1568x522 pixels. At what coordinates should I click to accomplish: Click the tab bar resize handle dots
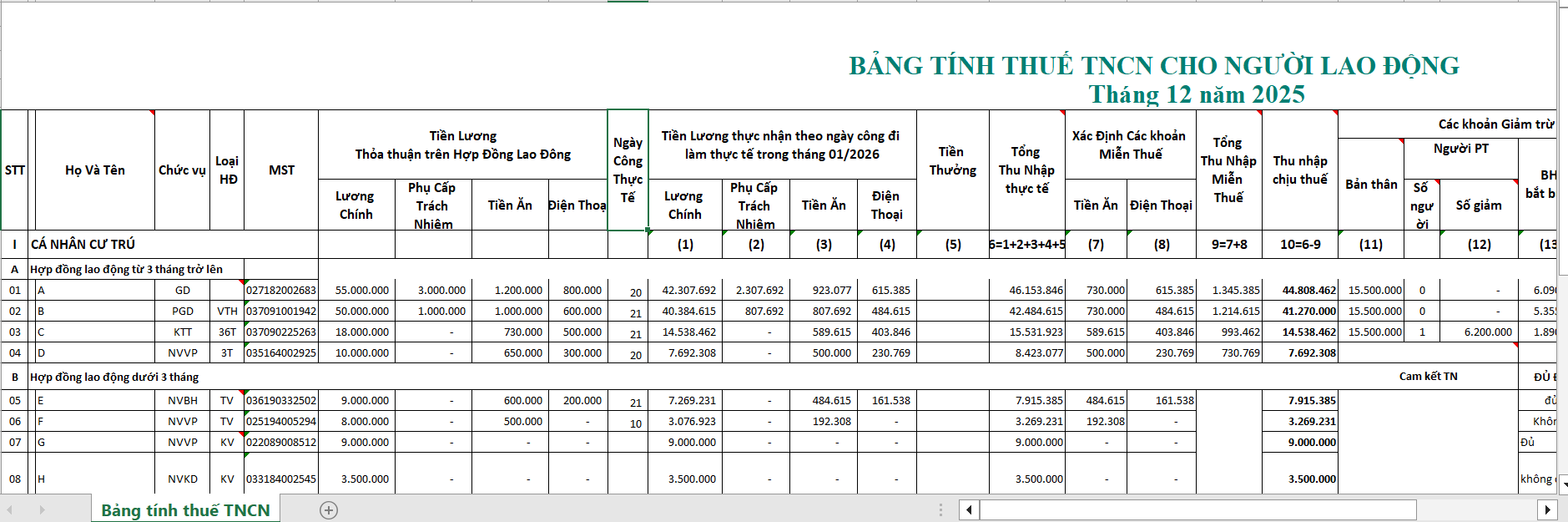pos(940,509)
